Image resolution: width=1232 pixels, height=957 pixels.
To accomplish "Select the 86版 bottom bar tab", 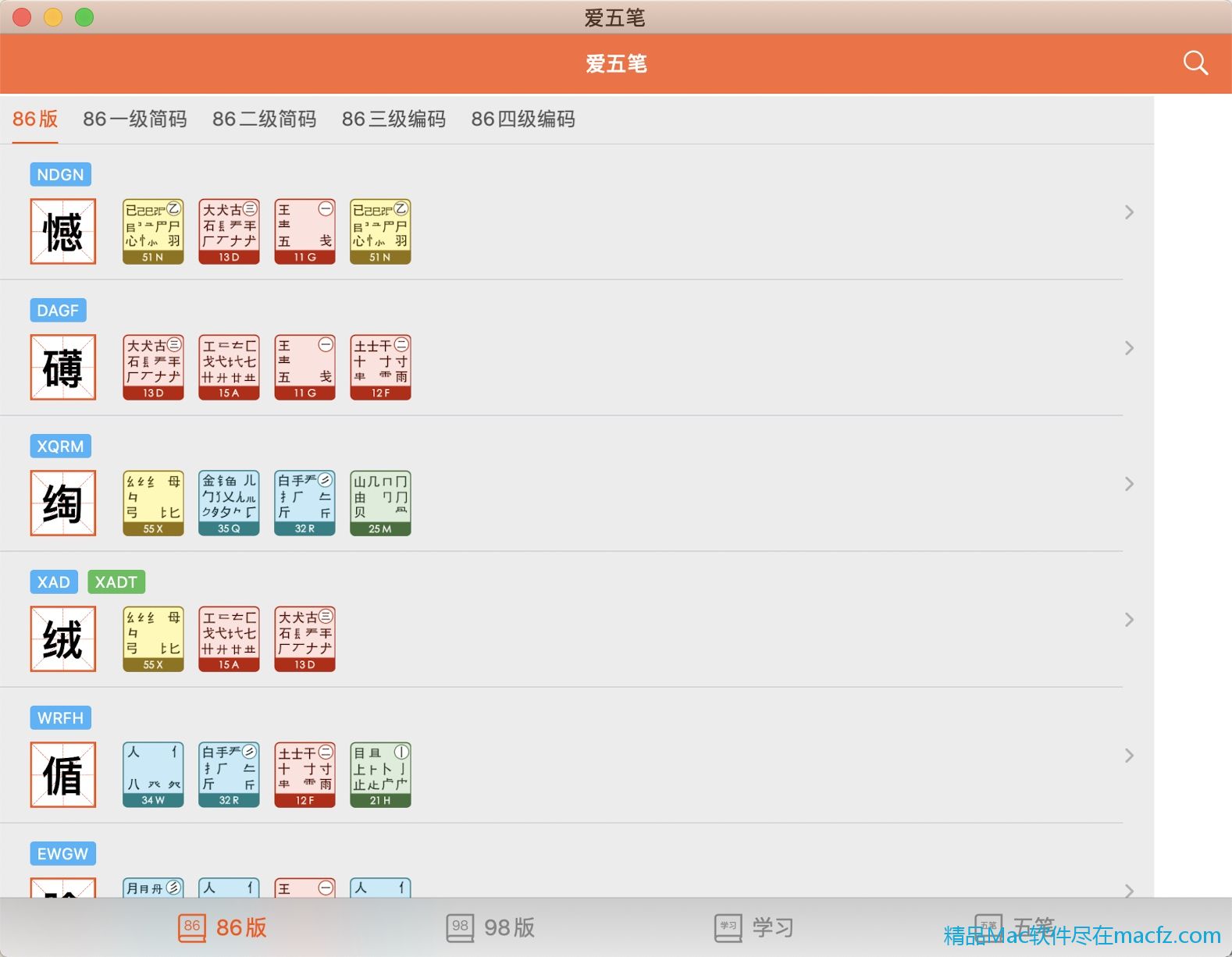I will coord(223,927).
